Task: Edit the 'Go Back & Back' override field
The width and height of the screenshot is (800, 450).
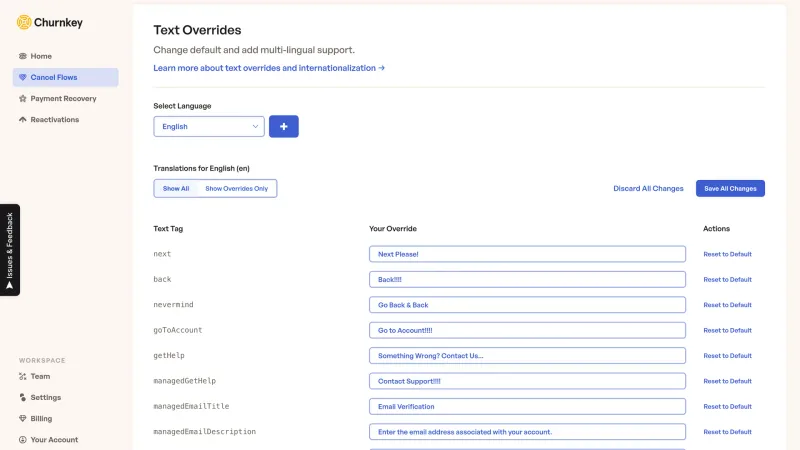Action: pyautogui.click(x=527, y=305)
